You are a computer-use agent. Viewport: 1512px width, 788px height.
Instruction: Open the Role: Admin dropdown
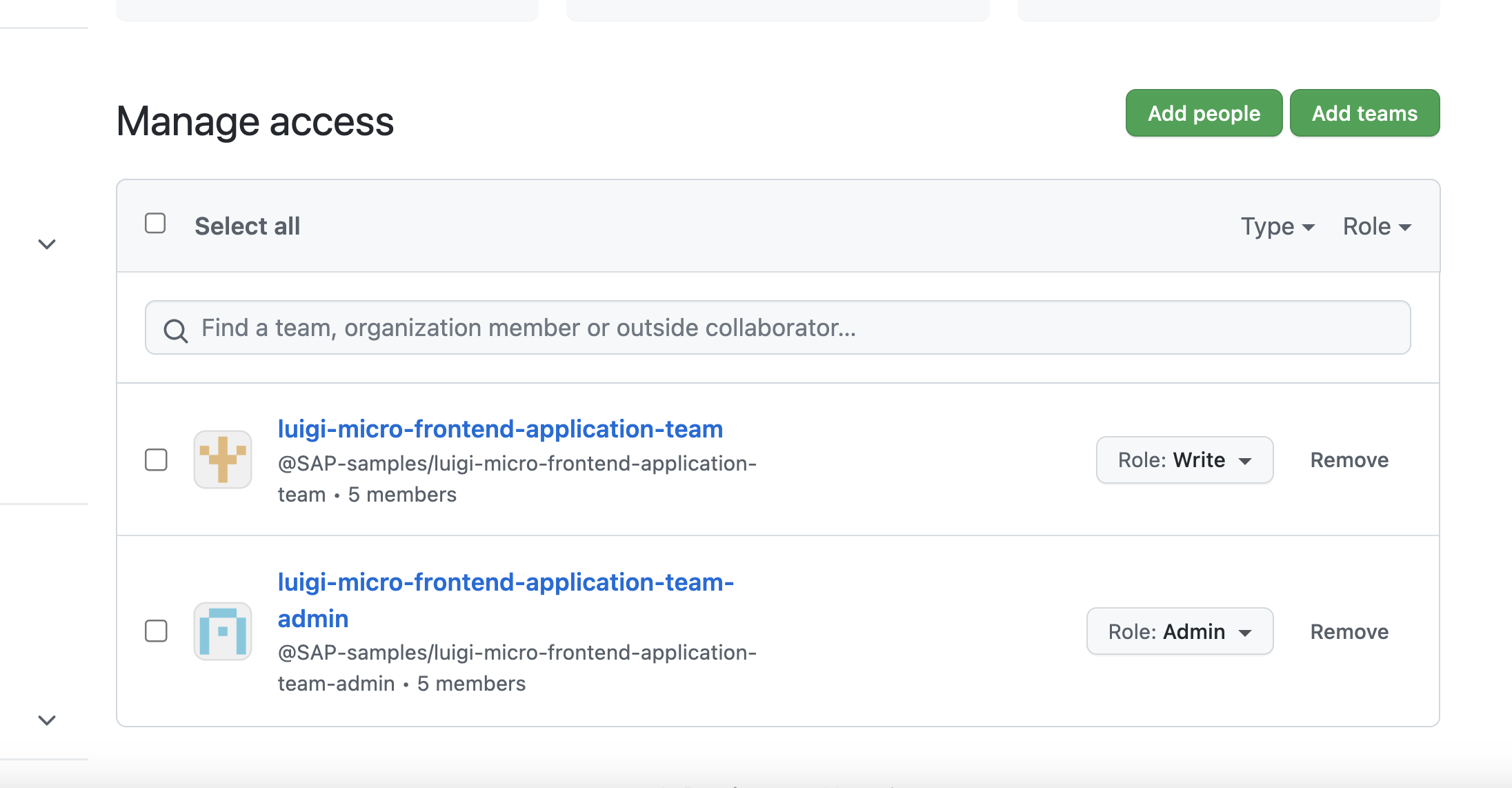click(1179, 631)
